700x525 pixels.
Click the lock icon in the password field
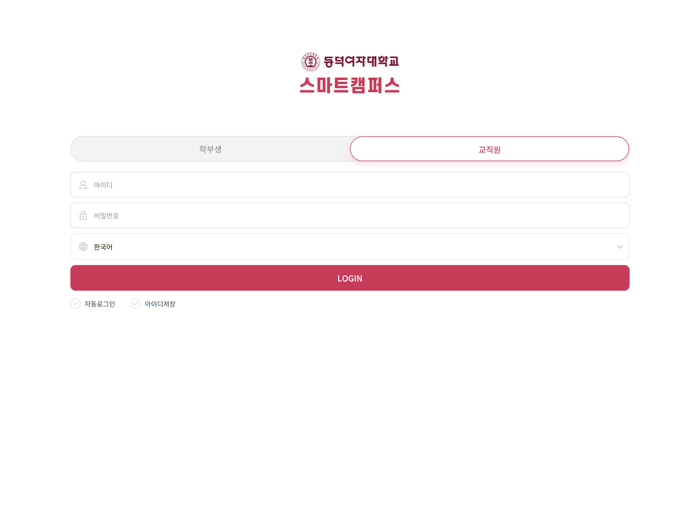tap(83, 216)
